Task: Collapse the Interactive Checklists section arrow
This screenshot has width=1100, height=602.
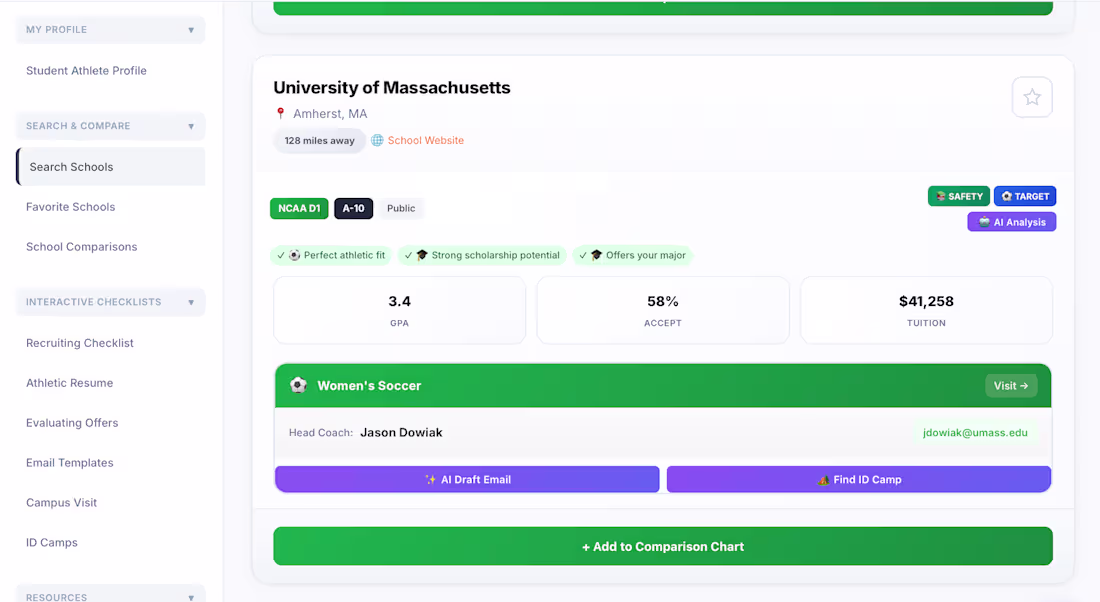Action: 191,302
